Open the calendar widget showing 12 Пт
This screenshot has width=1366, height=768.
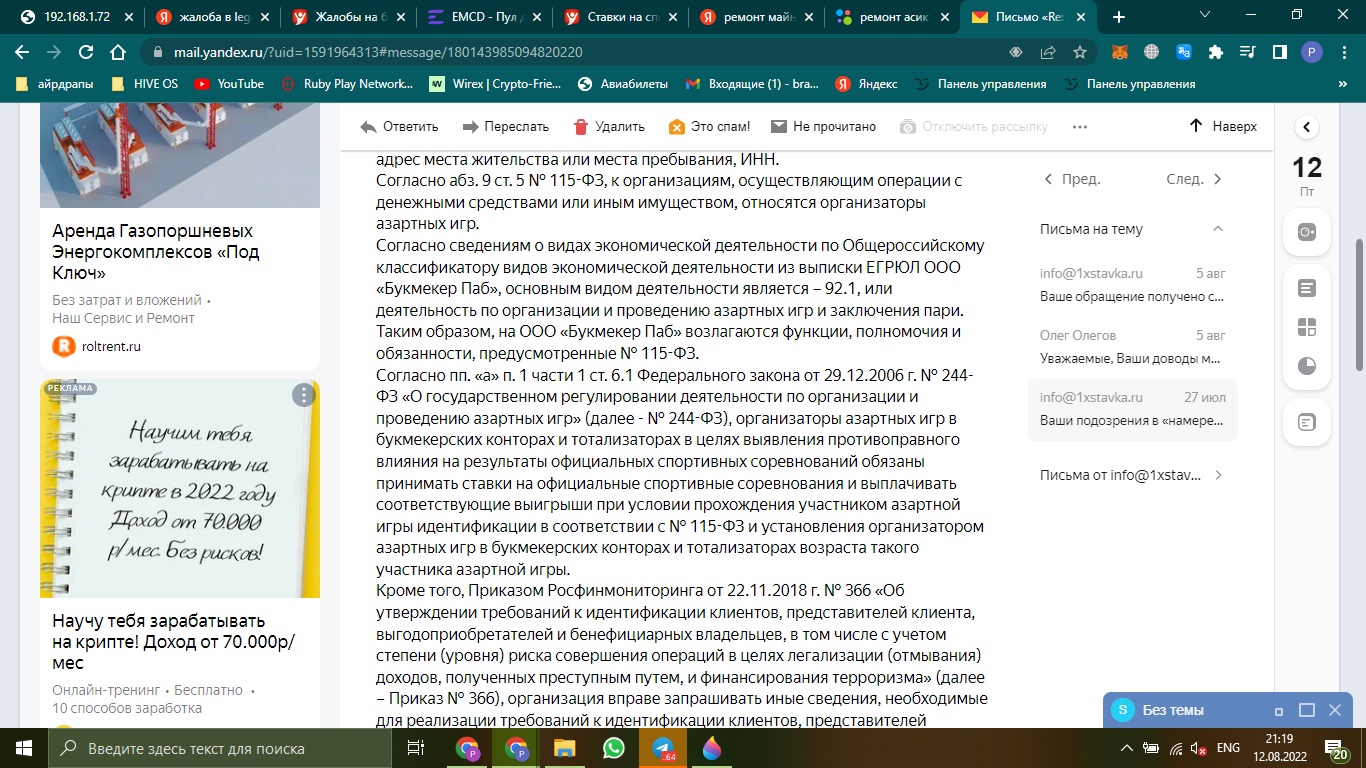[x=1307, y=175]
